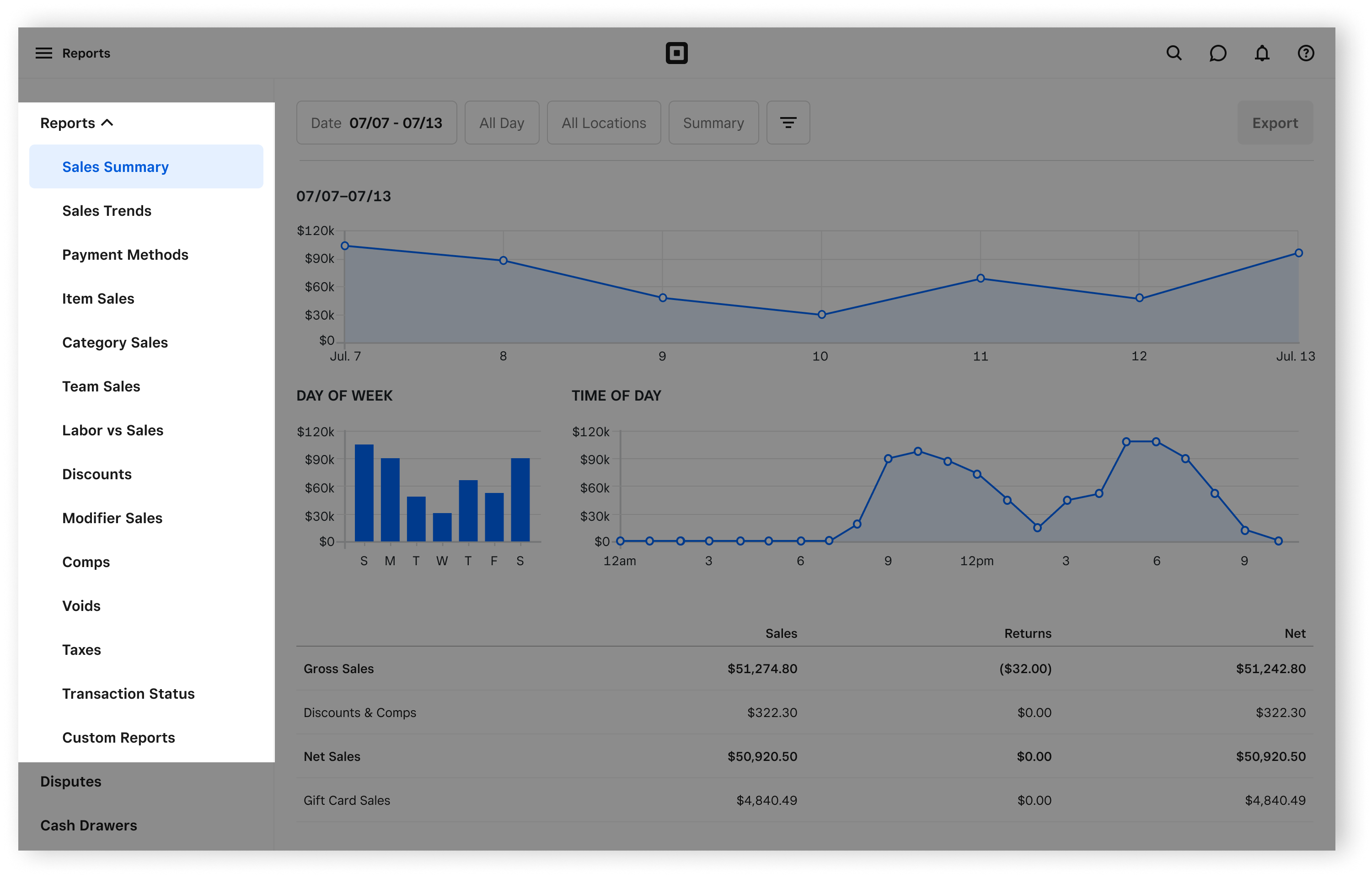Click the Square logo icon
Image resolution: width=1372 pixels, height=878 pixels.
(676, 53)
